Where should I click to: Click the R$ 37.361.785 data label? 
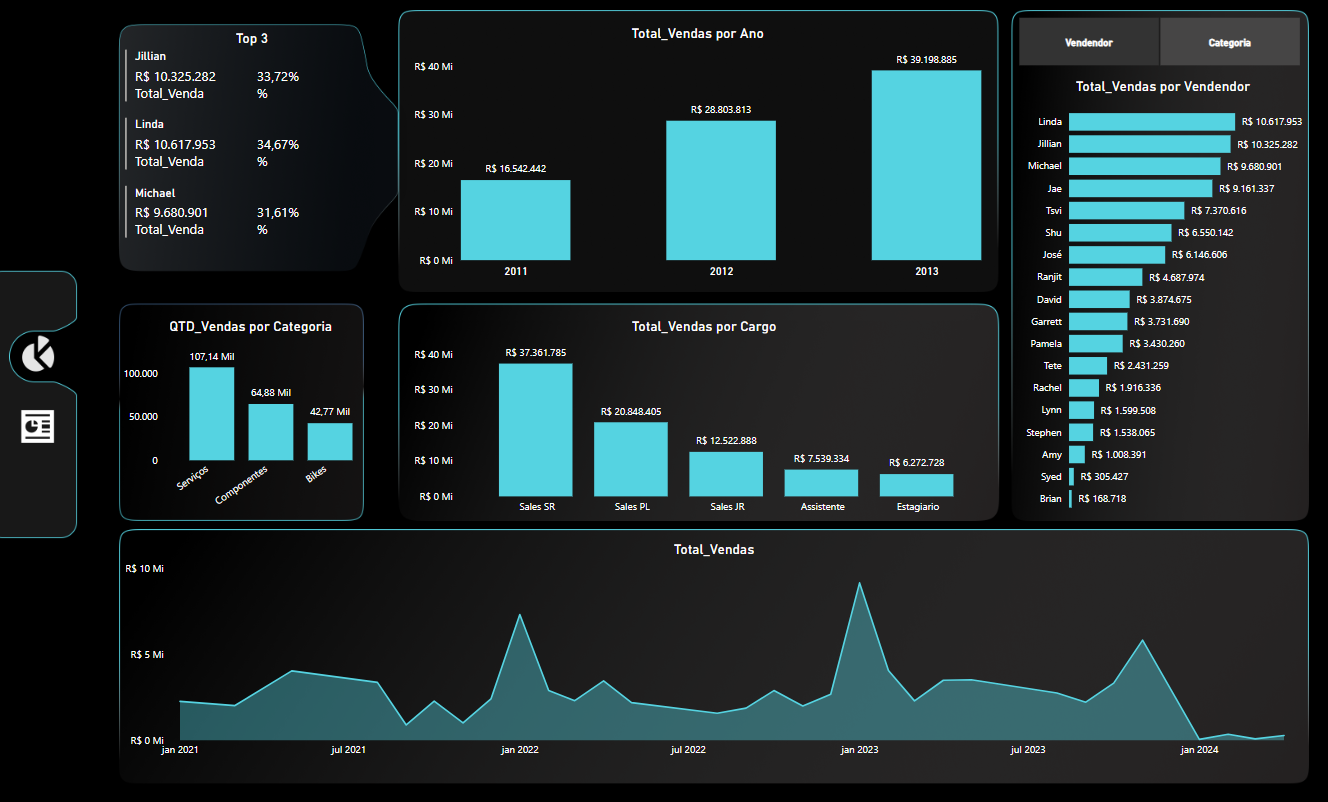536,352
